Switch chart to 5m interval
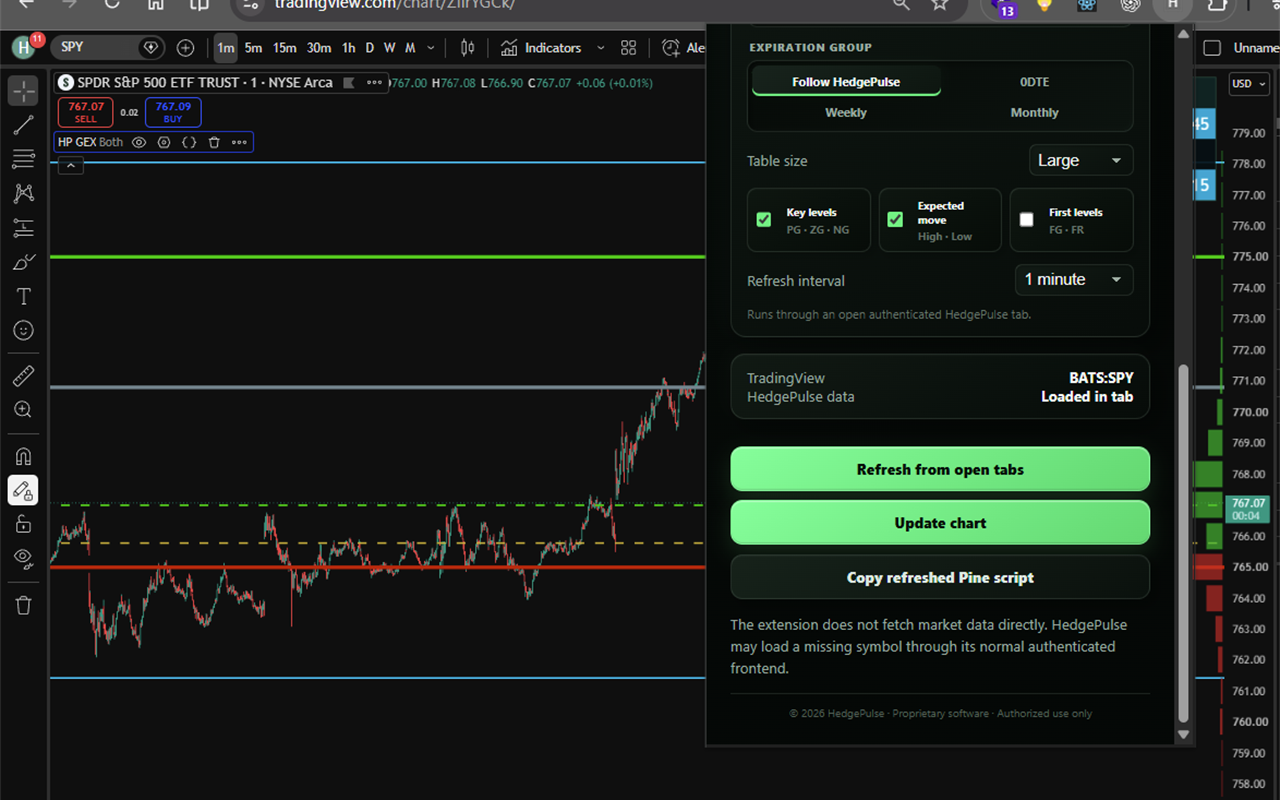Screen dimensions: 1280x800 [253, 48]
